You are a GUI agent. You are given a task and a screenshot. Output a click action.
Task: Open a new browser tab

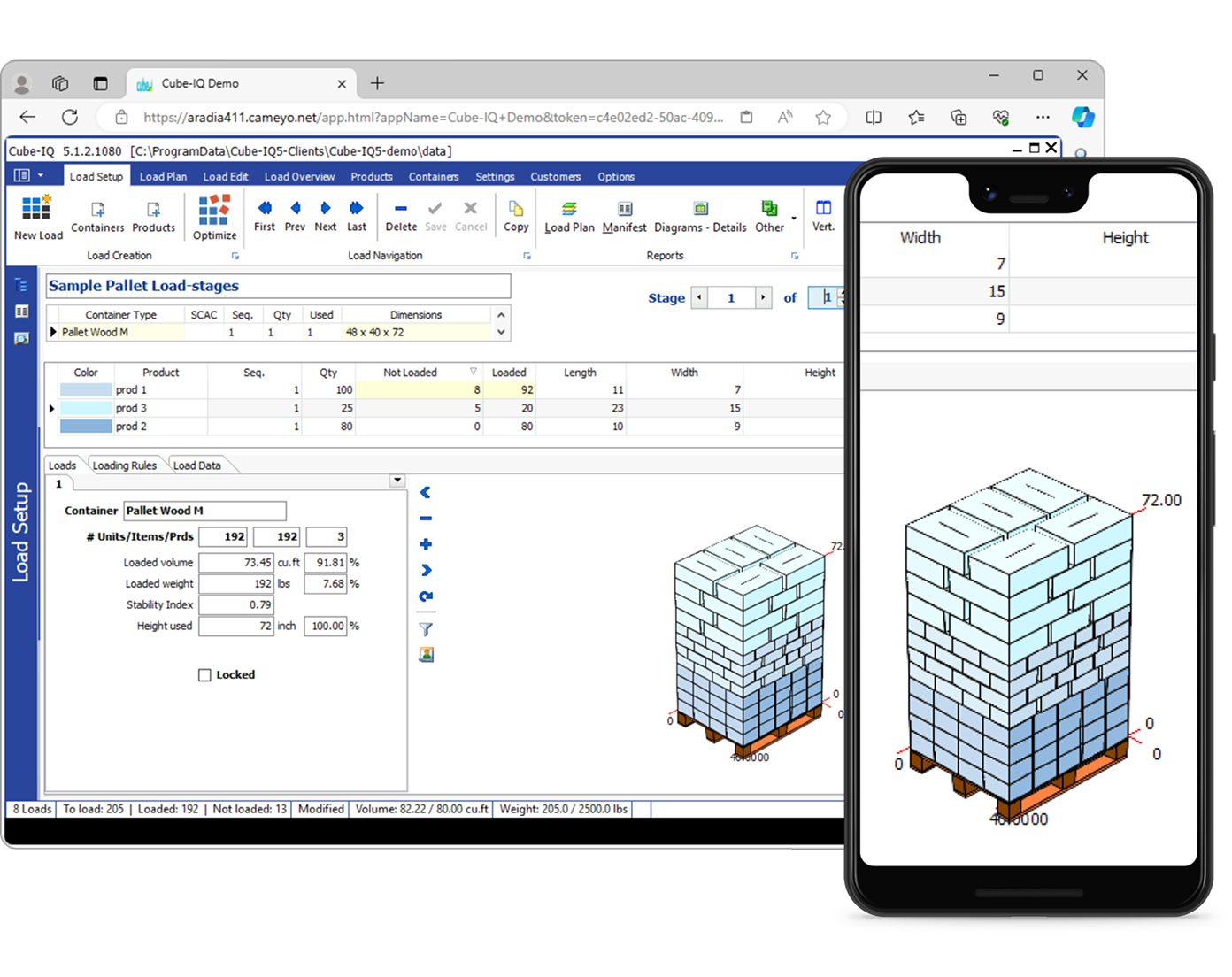[x=378, y=83]
